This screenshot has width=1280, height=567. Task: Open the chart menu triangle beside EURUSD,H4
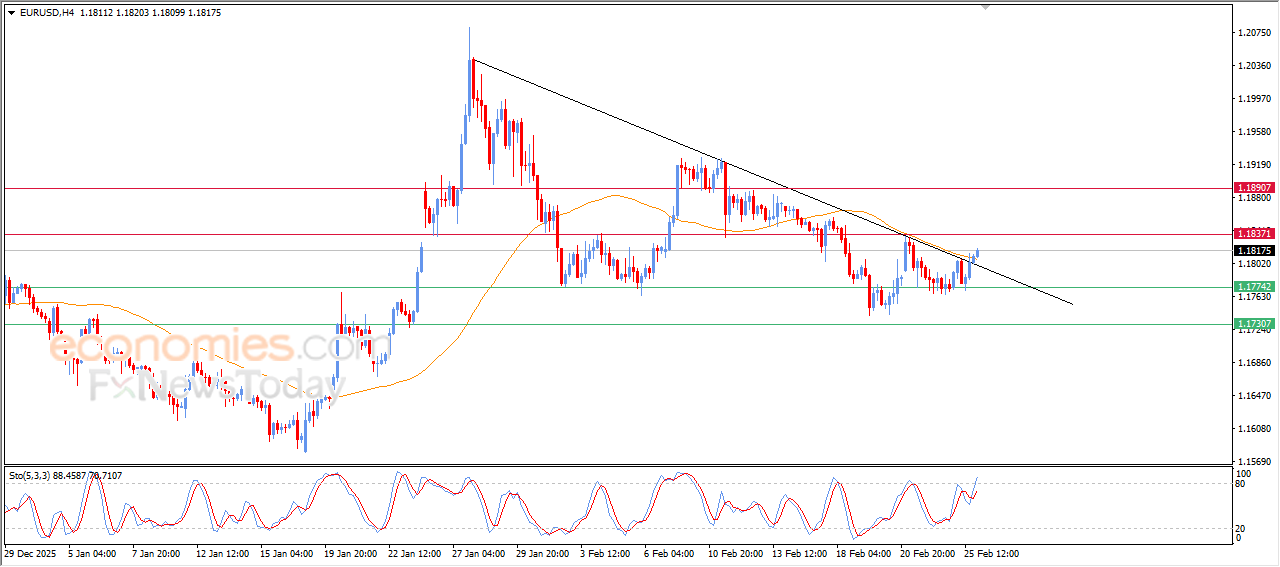pyautogui.click(x=11, y=11)
